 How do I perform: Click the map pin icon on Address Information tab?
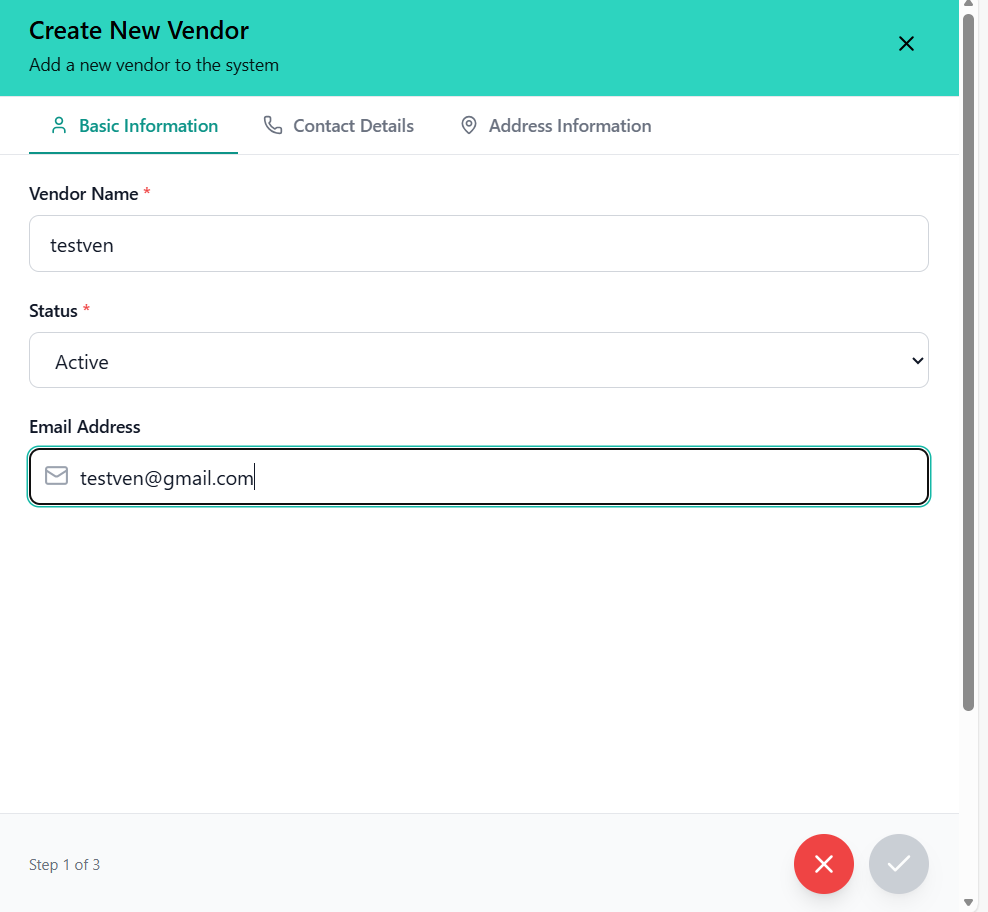point(468,125)
